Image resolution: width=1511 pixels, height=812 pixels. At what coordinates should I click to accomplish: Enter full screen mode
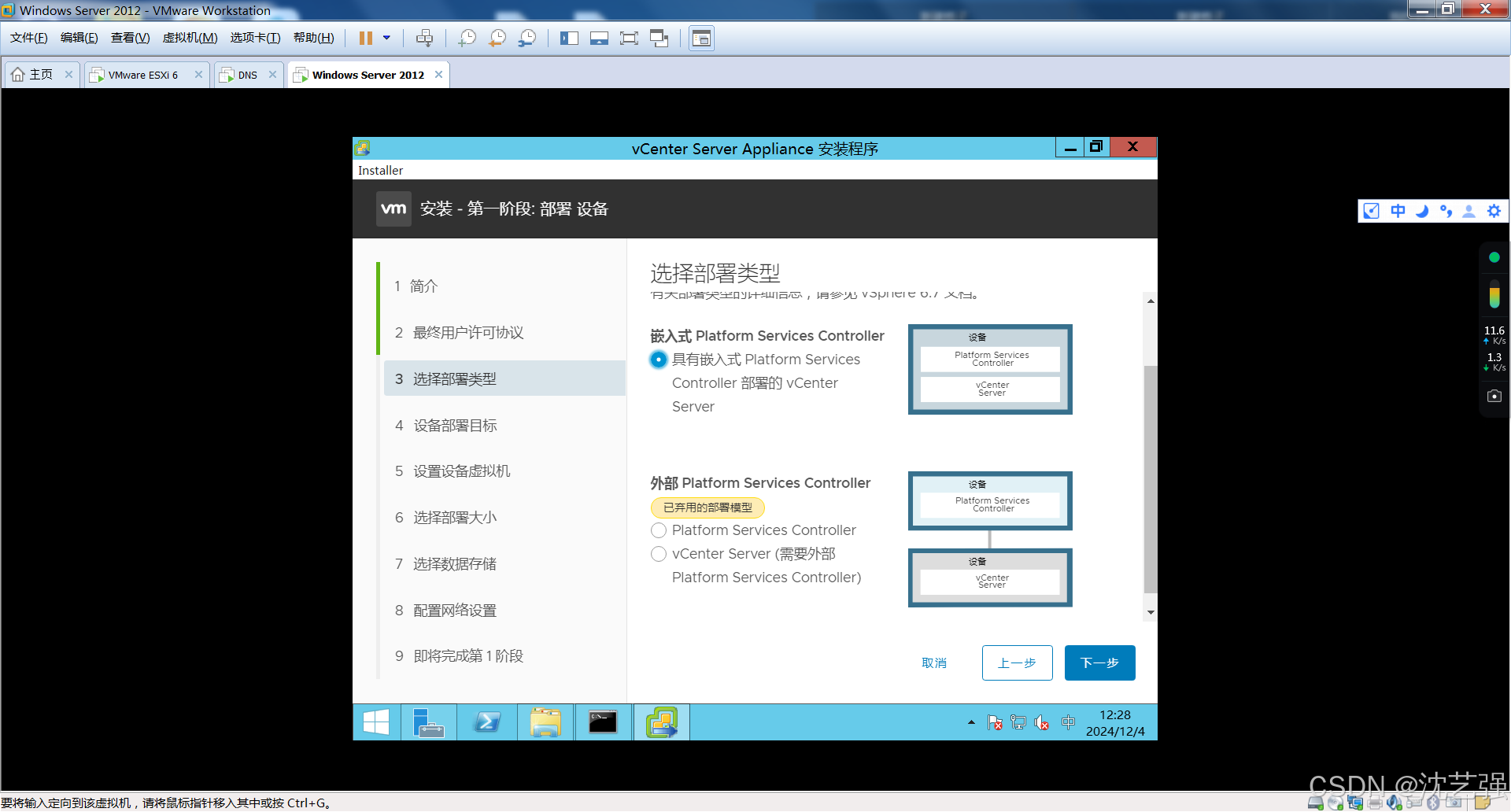(x=629, y=38)
